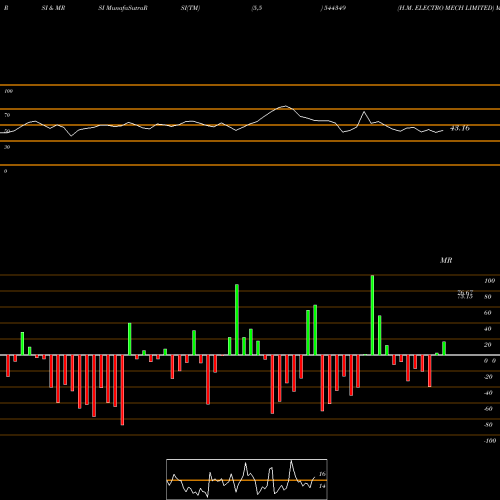Click the 'MR' panel title label
500x500 pixels.
446,260
